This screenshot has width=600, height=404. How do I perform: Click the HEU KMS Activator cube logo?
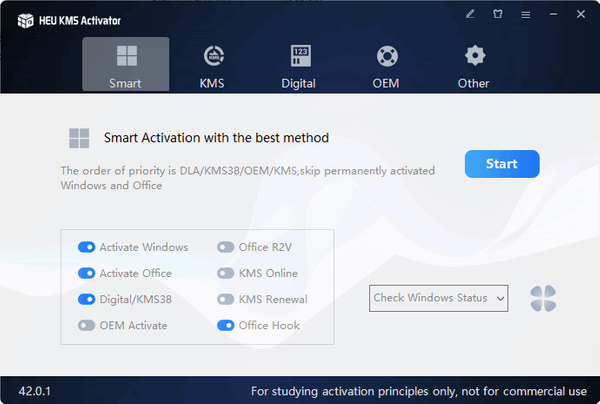[x=26, y=21]
